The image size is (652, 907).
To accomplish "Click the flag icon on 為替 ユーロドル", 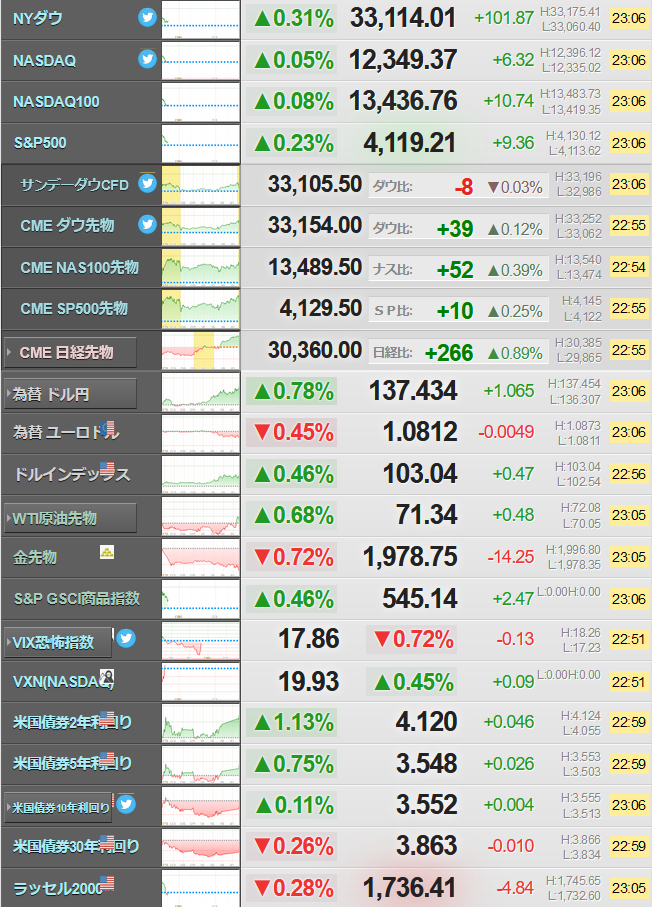I will point(107,427).
